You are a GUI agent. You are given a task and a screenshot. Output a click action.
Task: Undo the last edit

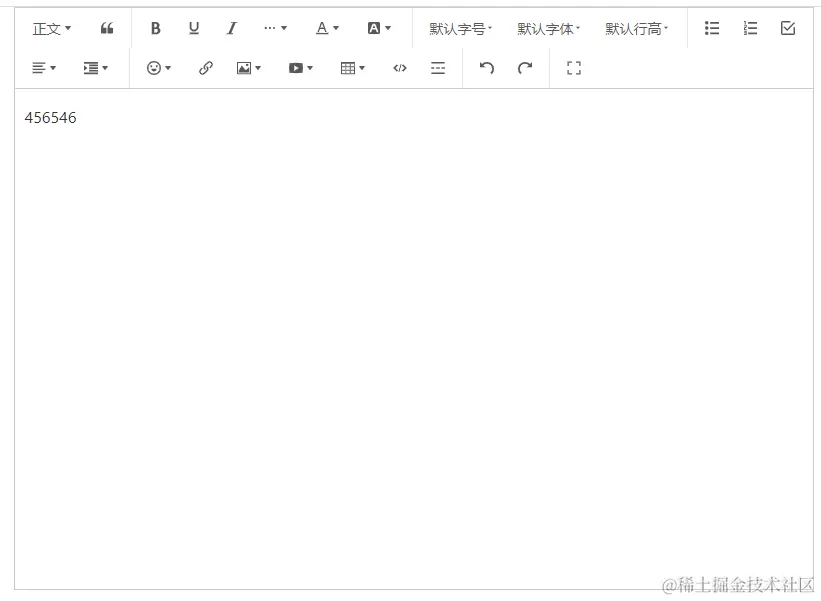click(x=486, y=68)
